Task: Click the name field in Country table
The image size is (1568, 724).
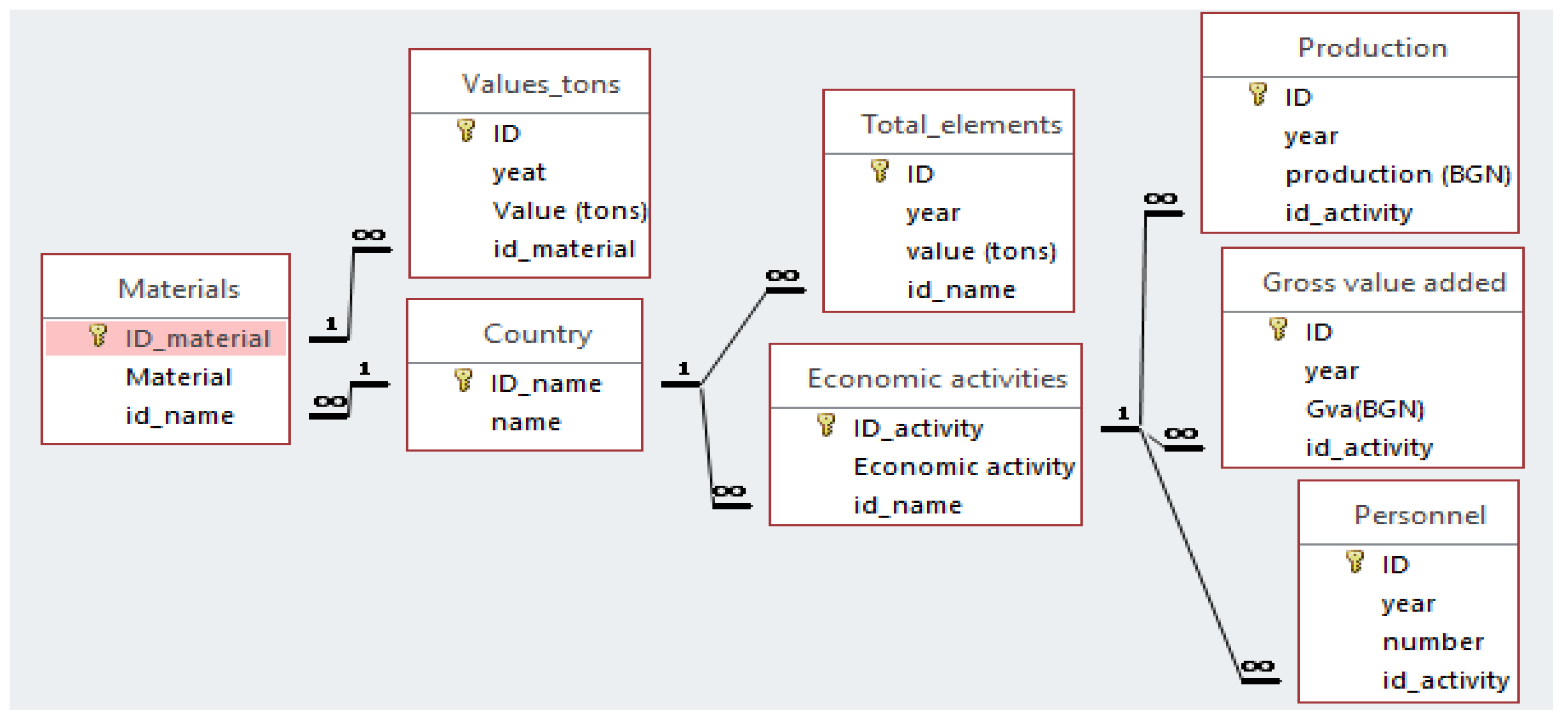Action: (526, 422)
